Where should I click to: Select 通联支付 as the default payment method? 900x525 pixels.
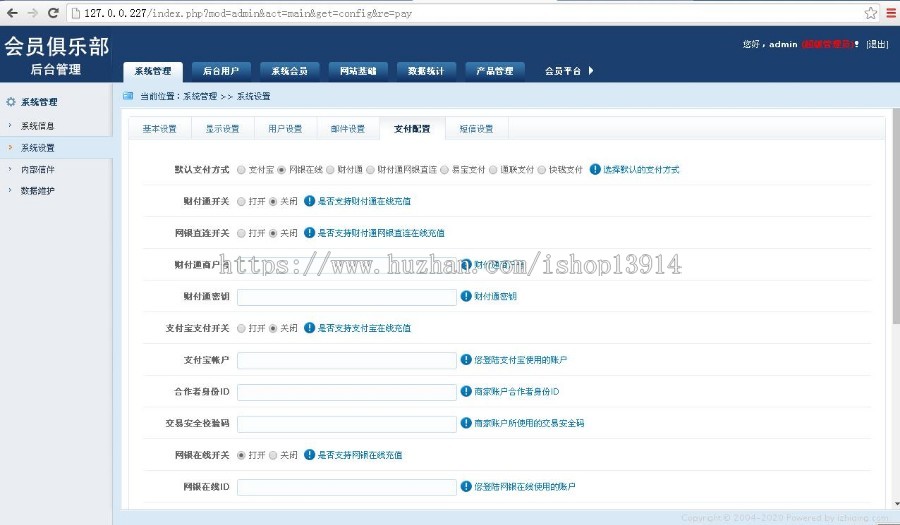[x=493, y=170]
